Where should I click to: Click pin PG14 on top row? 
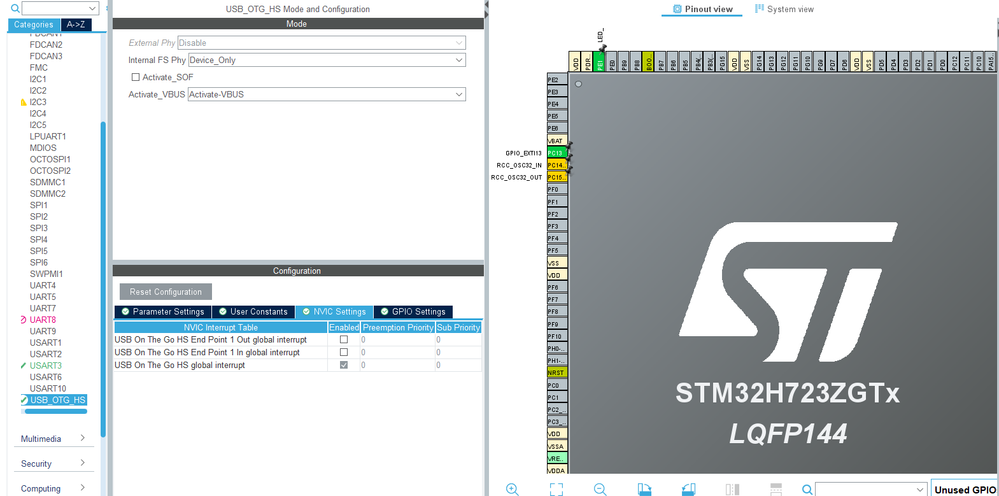(x=759, y=62)
